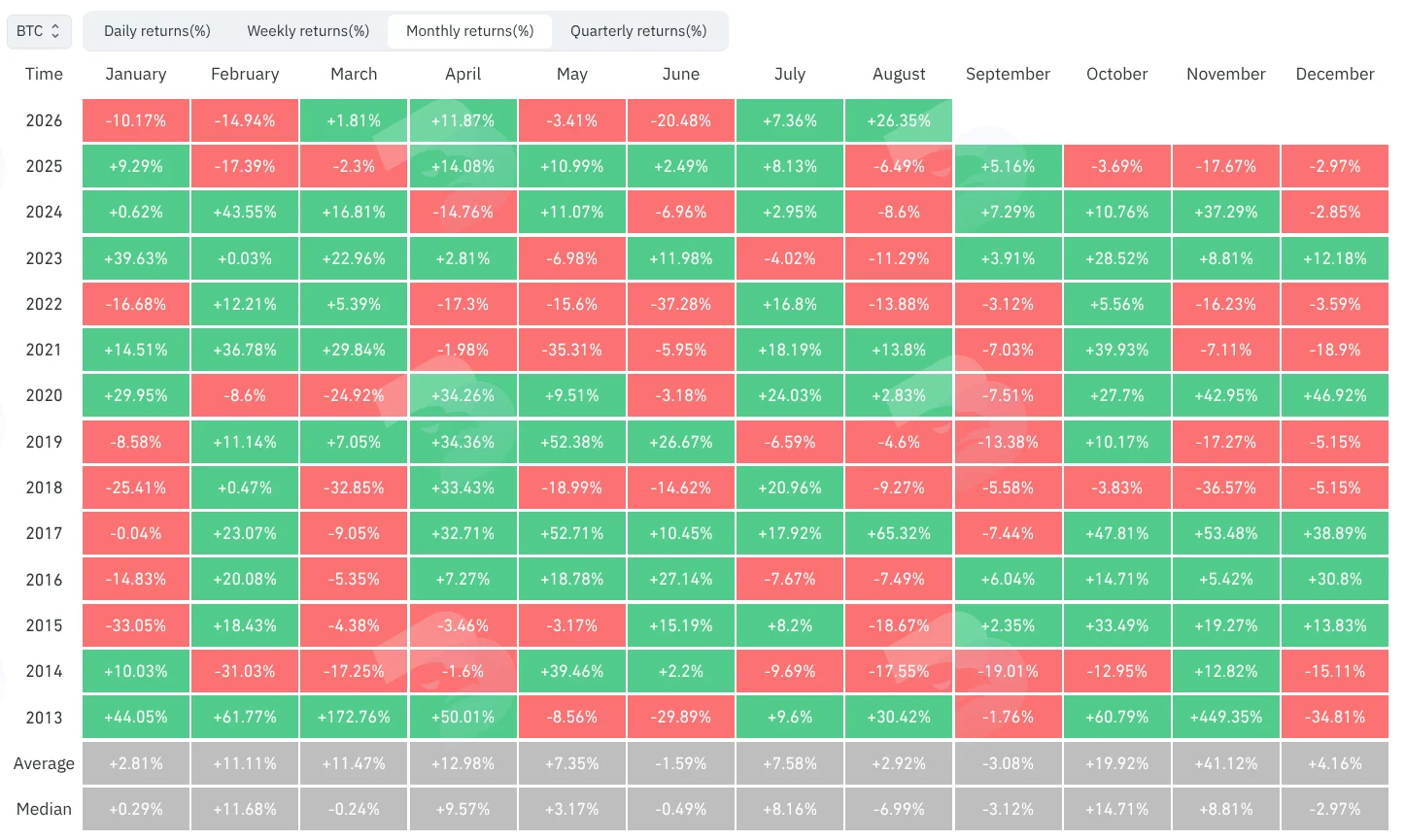The image size is (1405, 840).
Task: Click the November 2013 cell showing +449.35%
Action: (1226, 717)
